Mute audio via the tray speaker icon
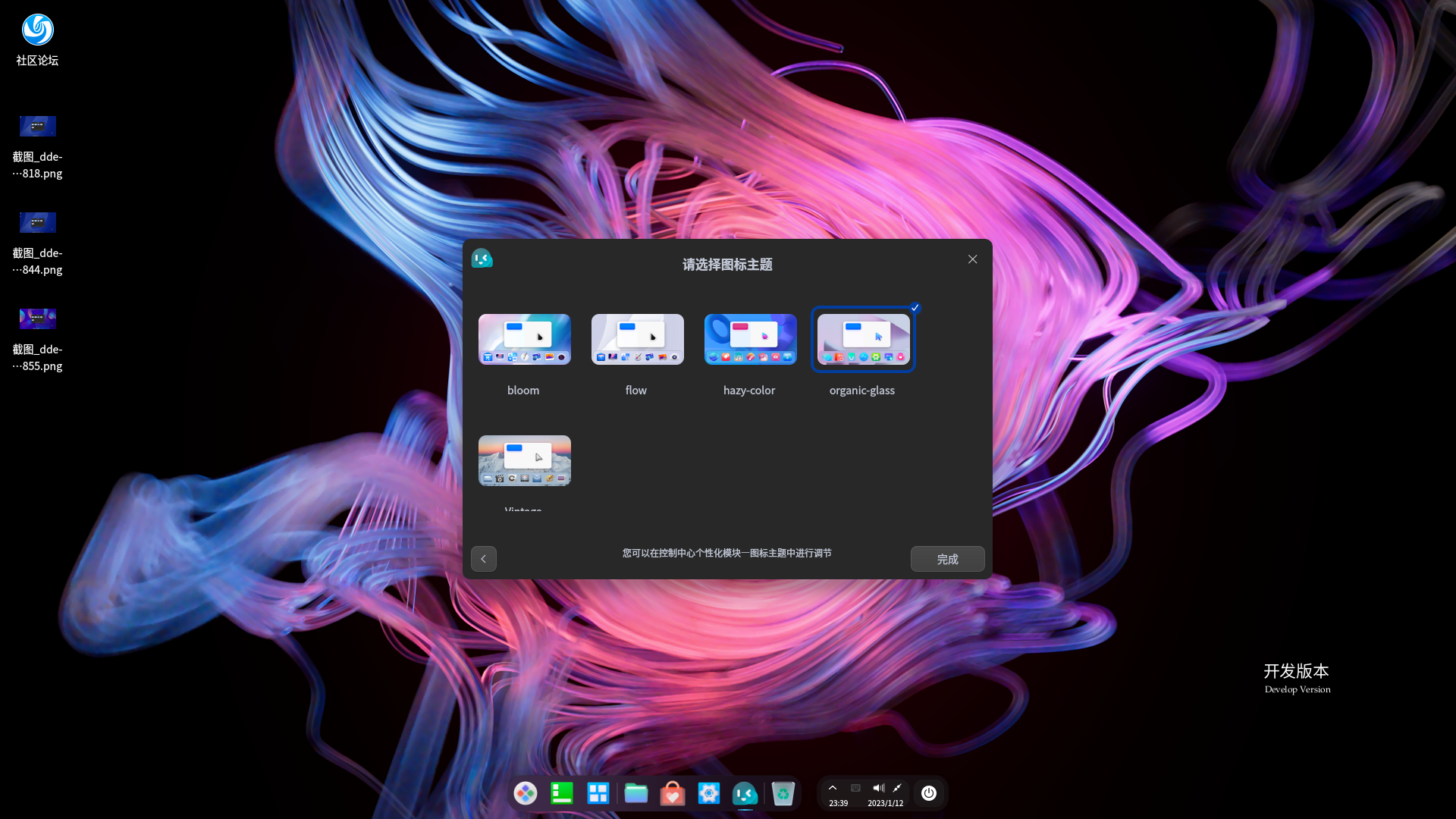This screenshot has width=1456, height=819. pyautogui.click(x=878, y=787)
